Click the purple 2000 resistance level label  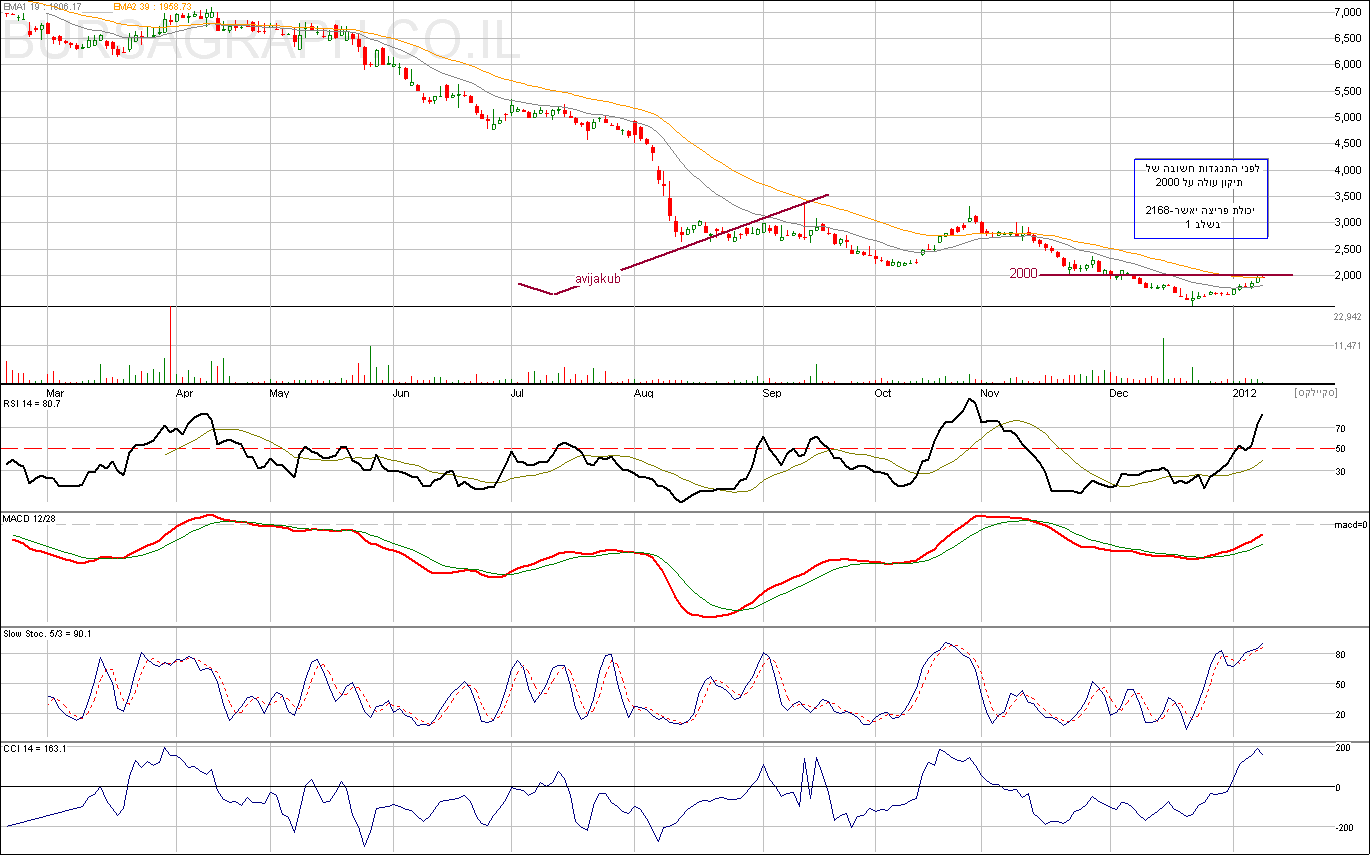[x=1023, y=273]
